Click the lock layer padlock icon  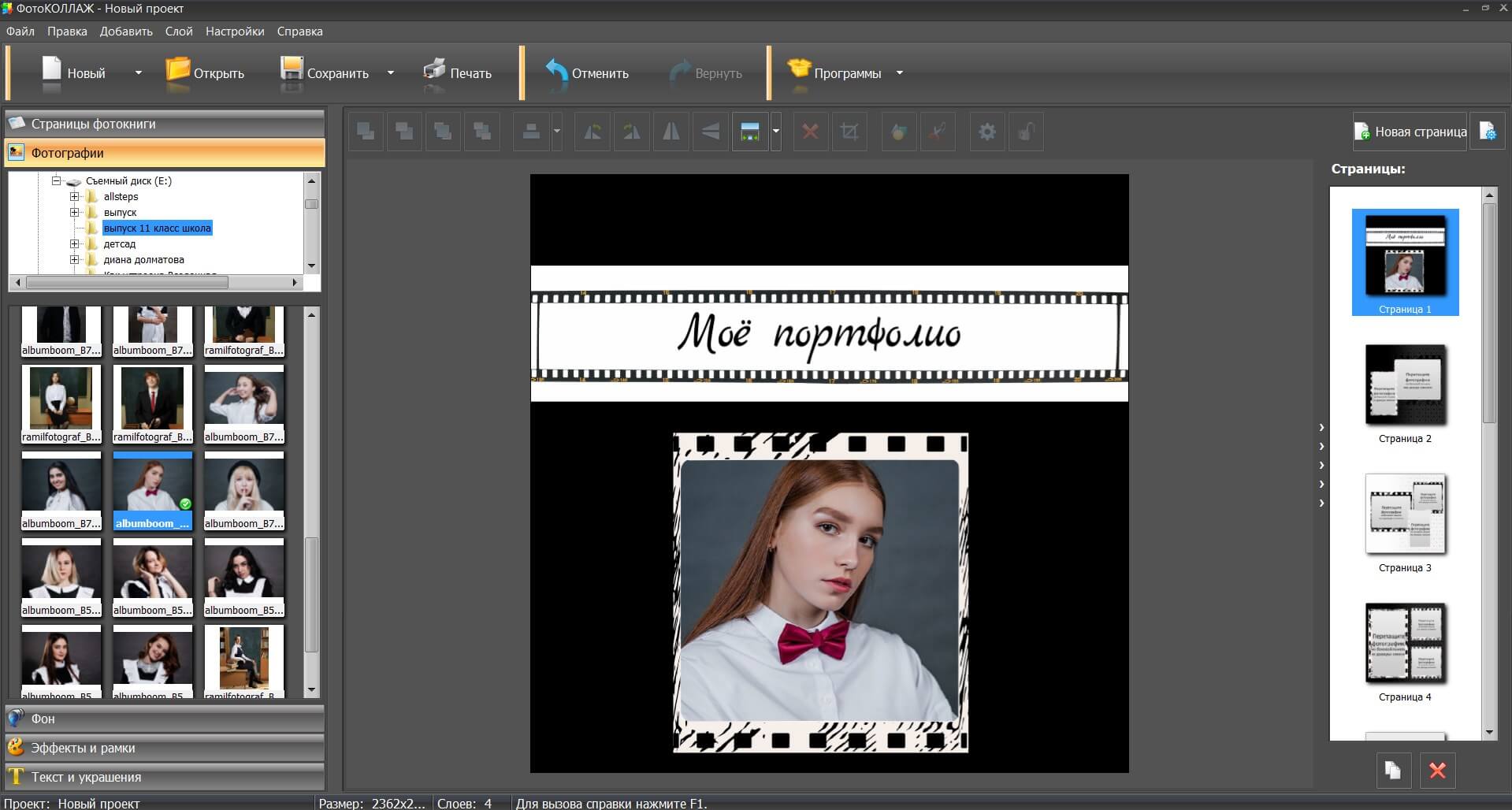(1026, 132)
